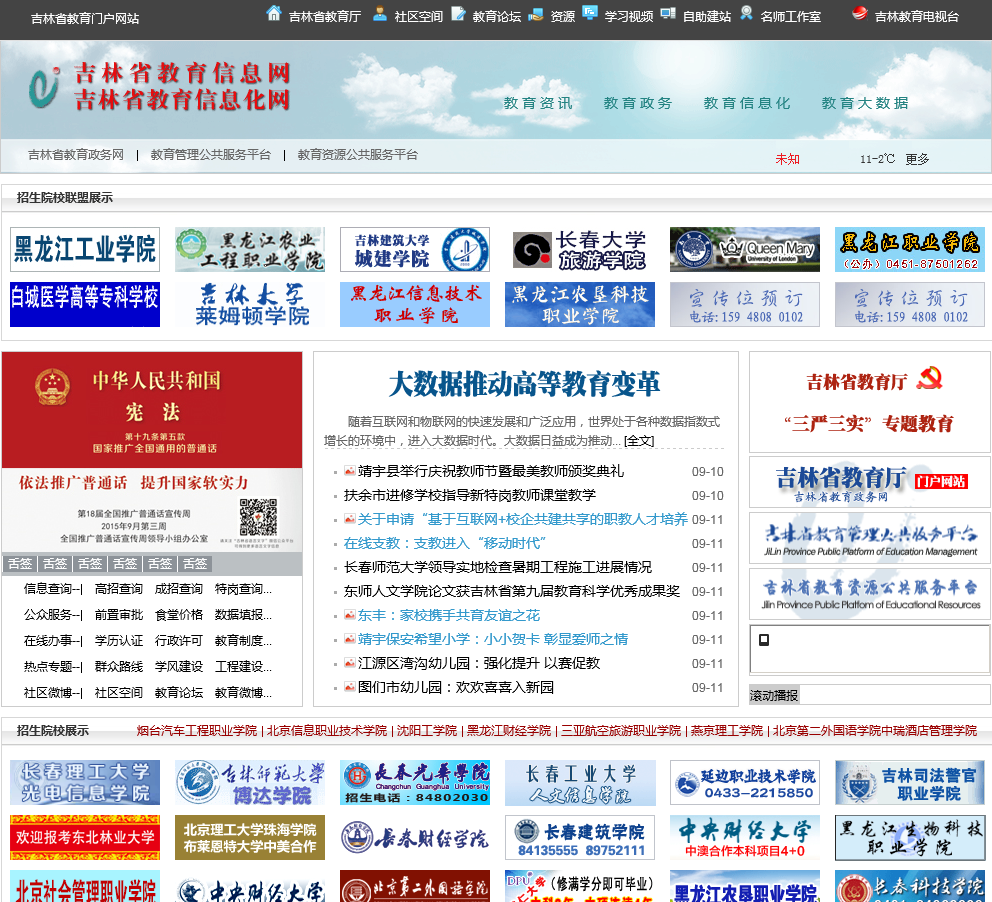Open the 黑龙江工业学院 banner
992x902 pixels.
85,249
